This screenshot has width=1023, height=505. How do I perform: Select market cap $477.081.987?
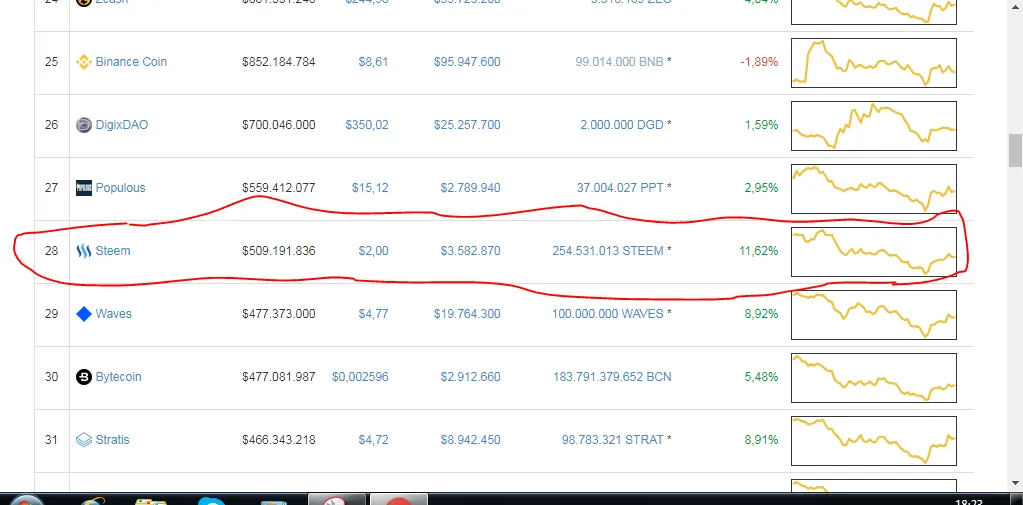click(279, 377)
